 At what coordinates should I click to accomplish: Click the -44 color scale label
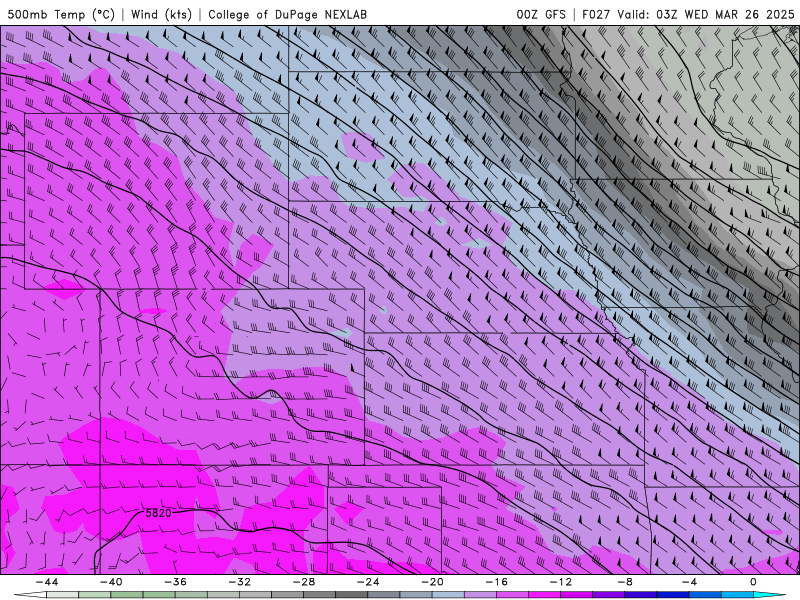tap(46, 582)
